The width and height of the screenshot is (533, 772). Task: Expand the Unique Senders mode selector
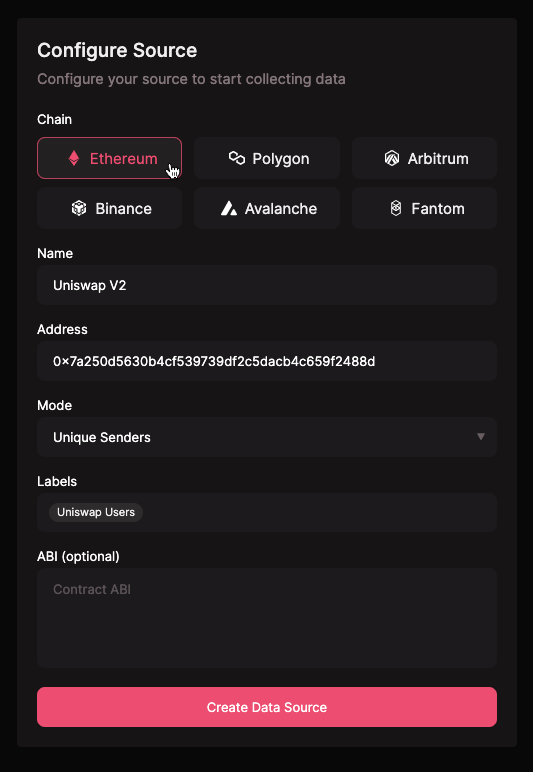[x=267, y=437]
